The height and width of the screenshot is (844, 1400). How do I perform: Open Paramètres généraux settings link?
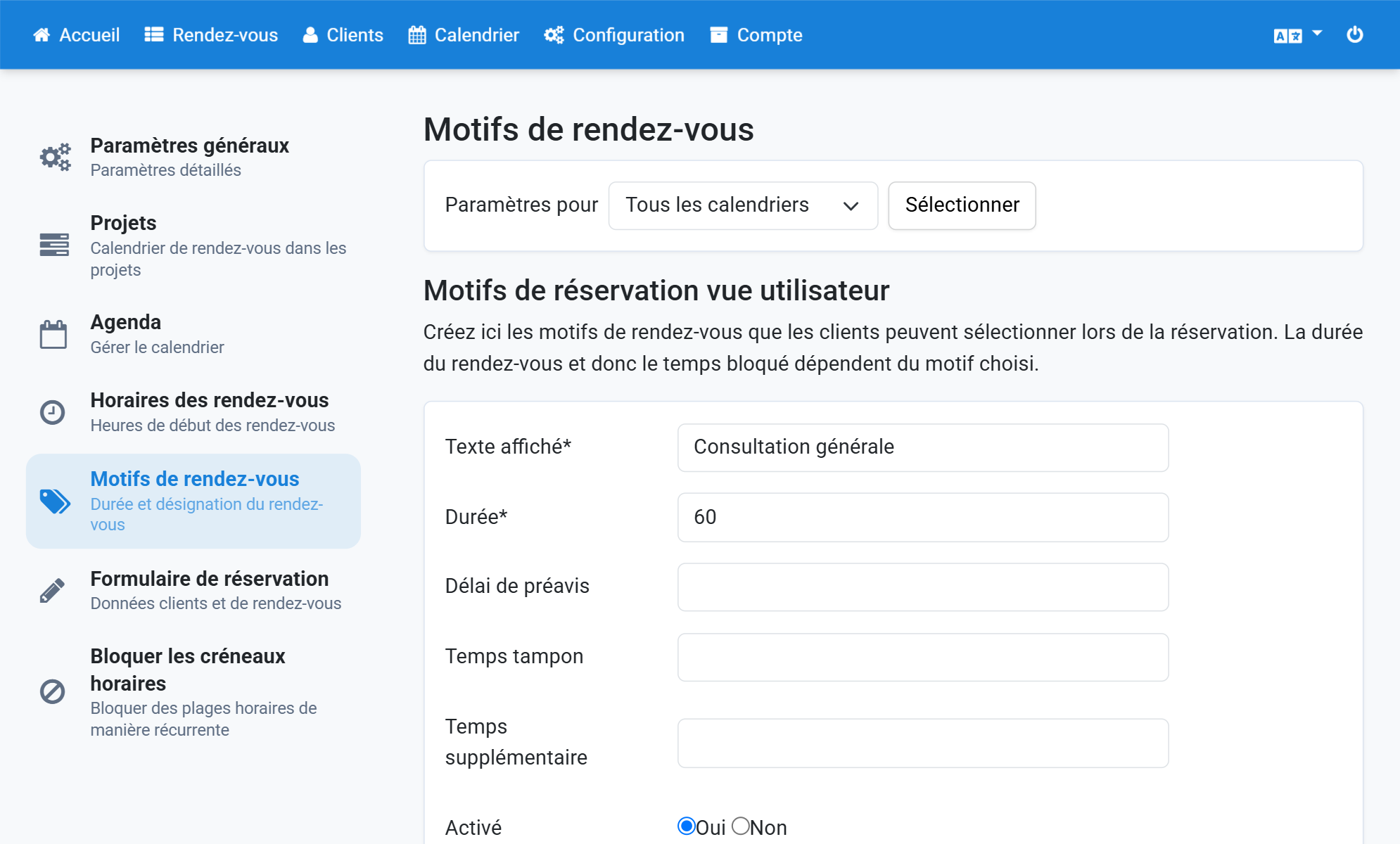coord(193,157)
